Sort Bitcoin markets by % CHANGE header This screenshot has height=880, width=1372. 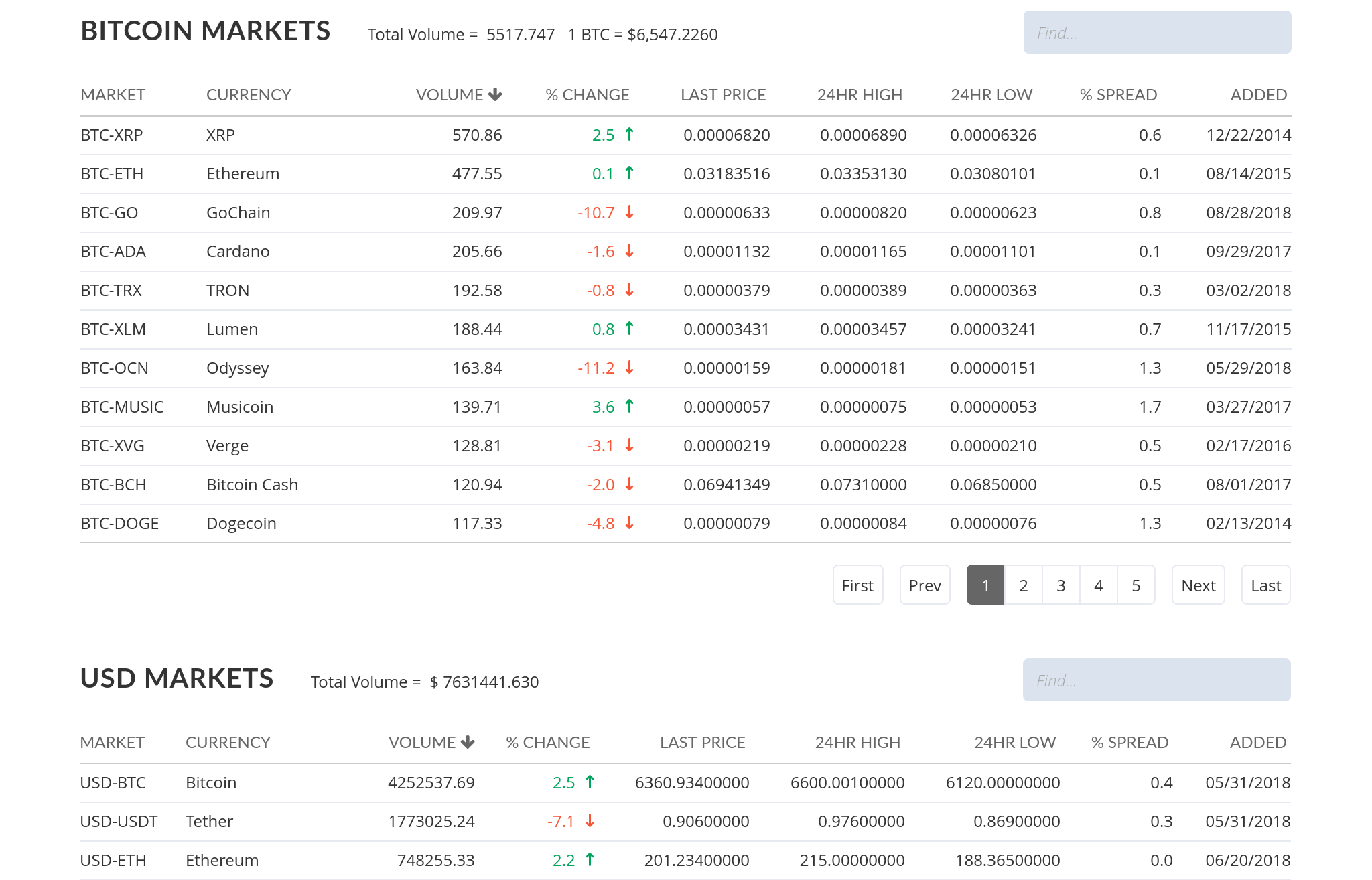pos(587,95)
